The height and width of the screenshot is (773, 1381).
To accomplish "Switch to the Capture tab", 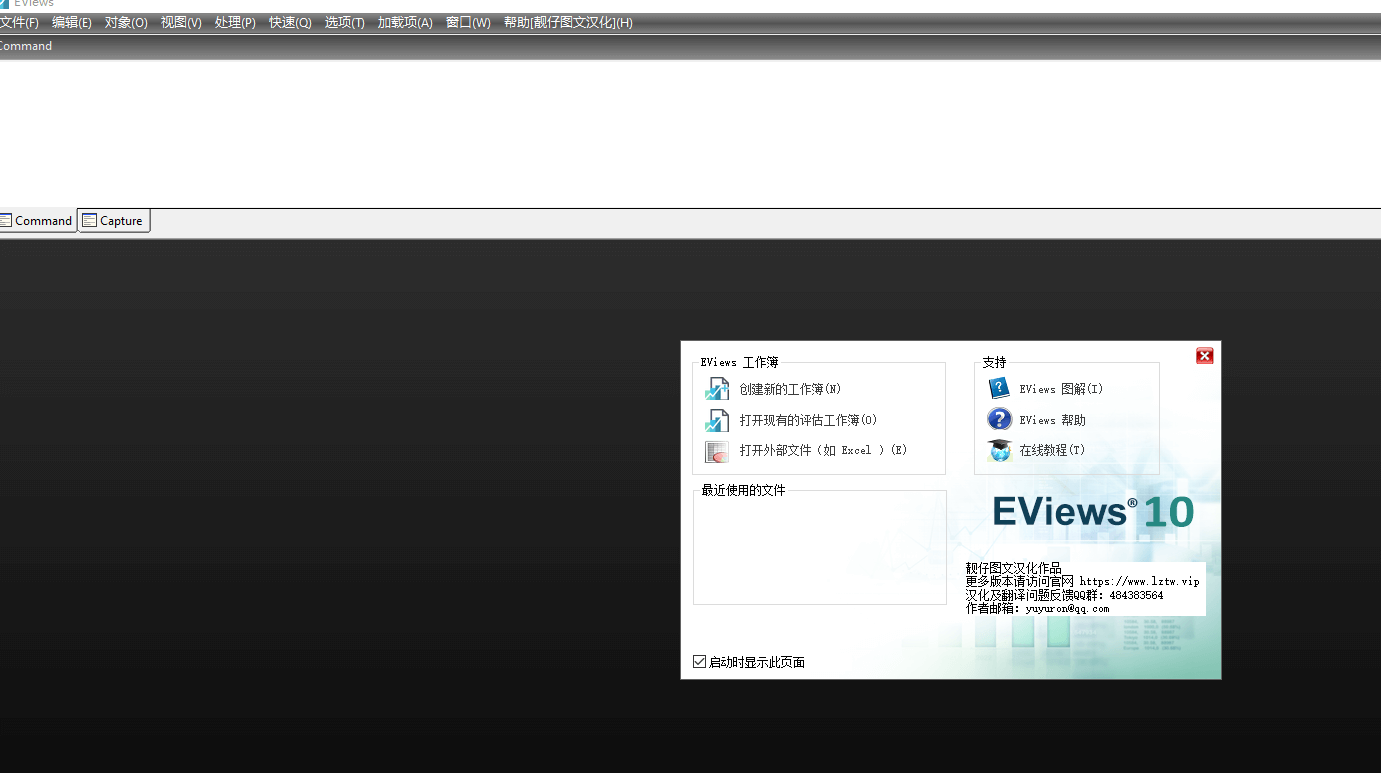I will (x=114, y=220).
